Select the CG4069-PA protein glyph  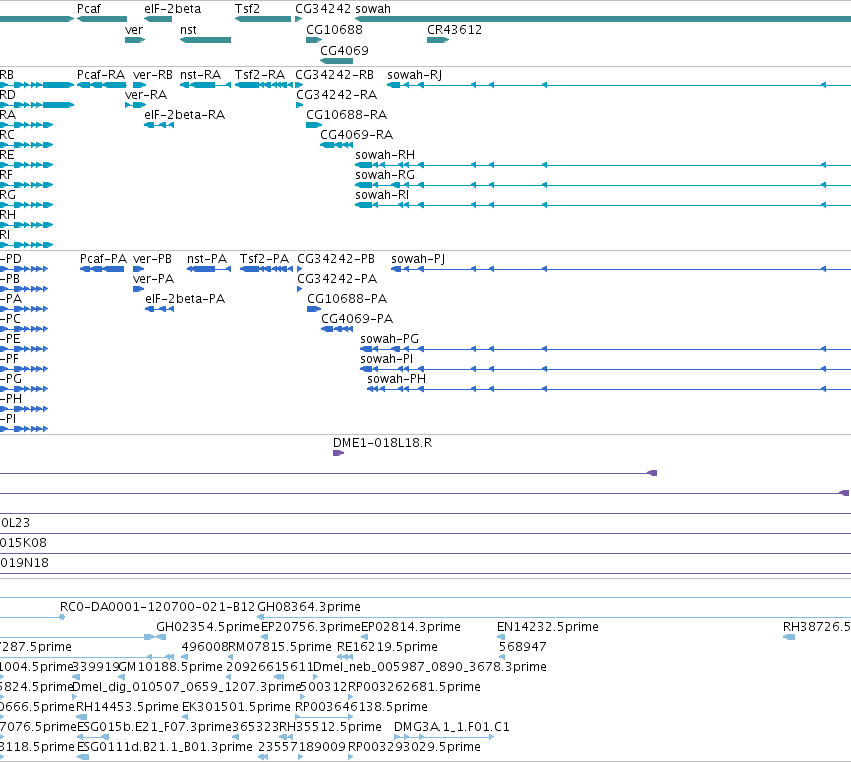pyautogui.click(x=337, y=329)
